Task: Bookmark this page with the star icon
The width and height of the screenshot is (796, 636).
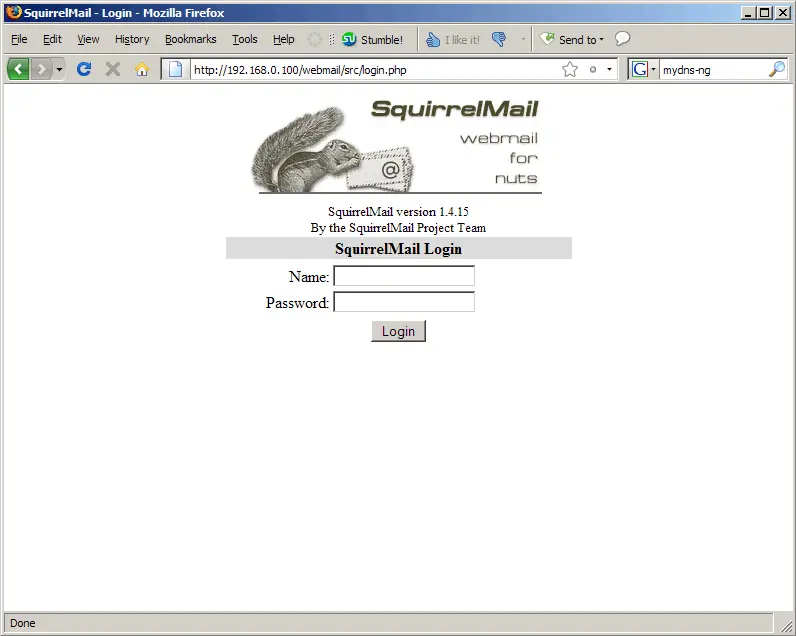Action: pos(570,70)
